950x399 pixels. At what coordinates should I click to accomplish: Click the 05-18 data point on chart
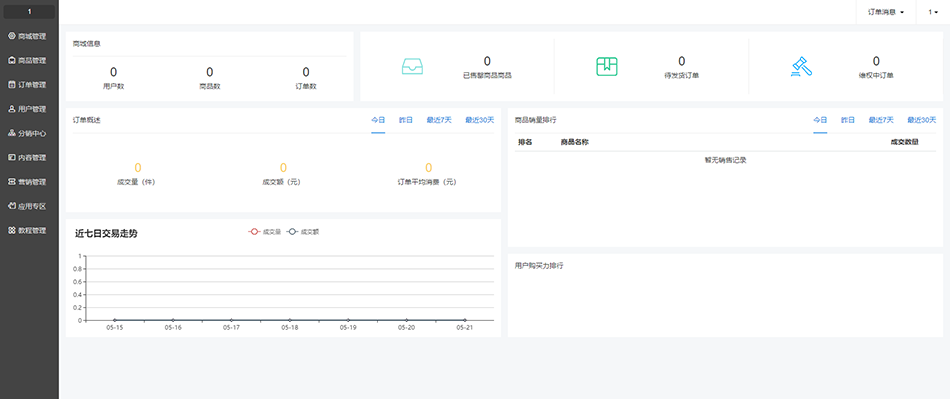[x=290, y=320]
